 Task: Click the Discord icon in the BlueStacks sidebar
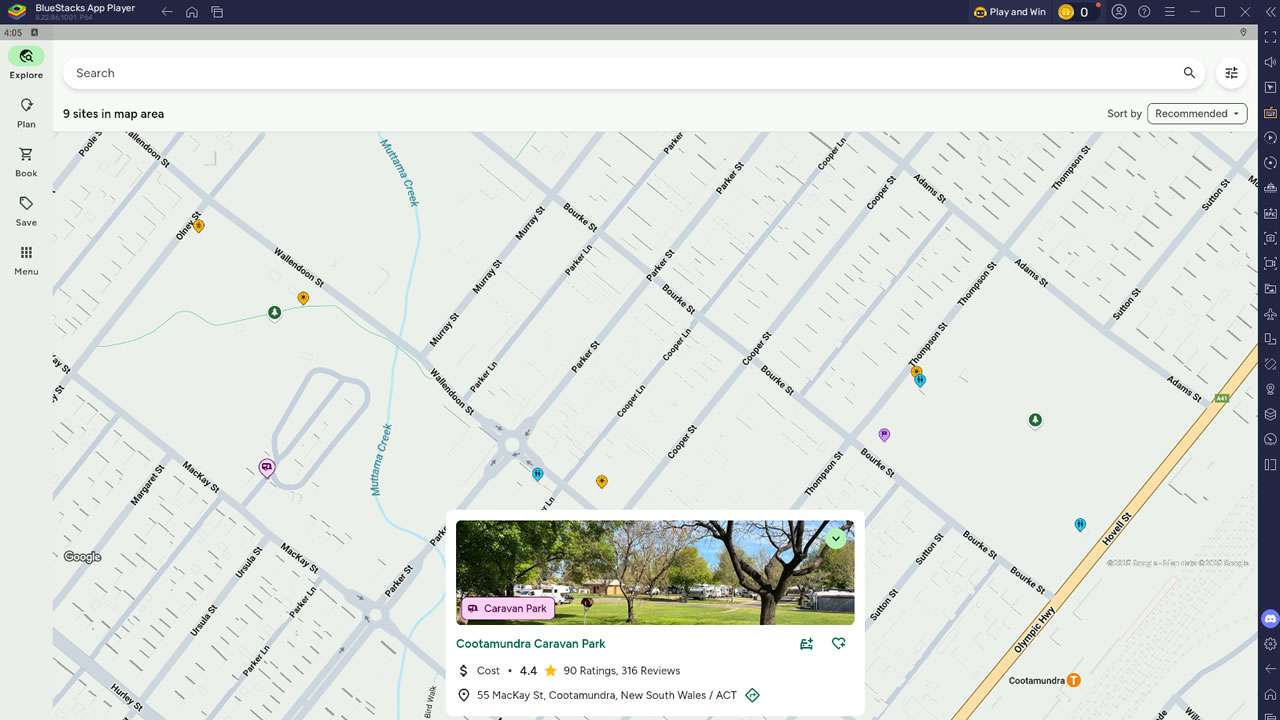click(x=1268, y=618)
